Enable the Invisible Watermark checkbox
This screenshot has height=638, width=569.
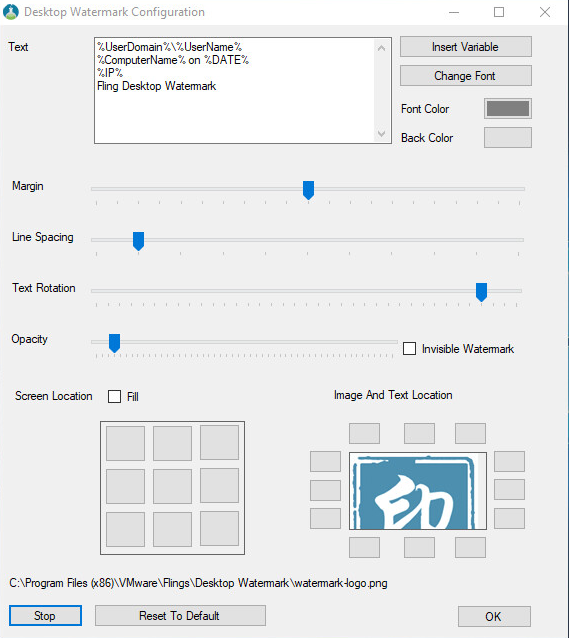[x=409, y=349]
